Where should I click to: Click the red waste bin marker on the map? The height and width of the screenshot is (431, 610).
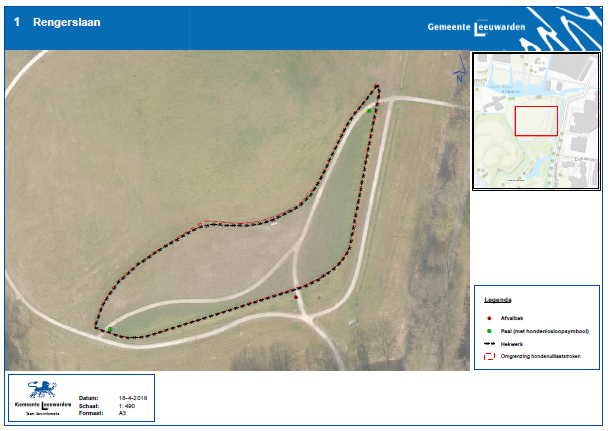[296, 296]
